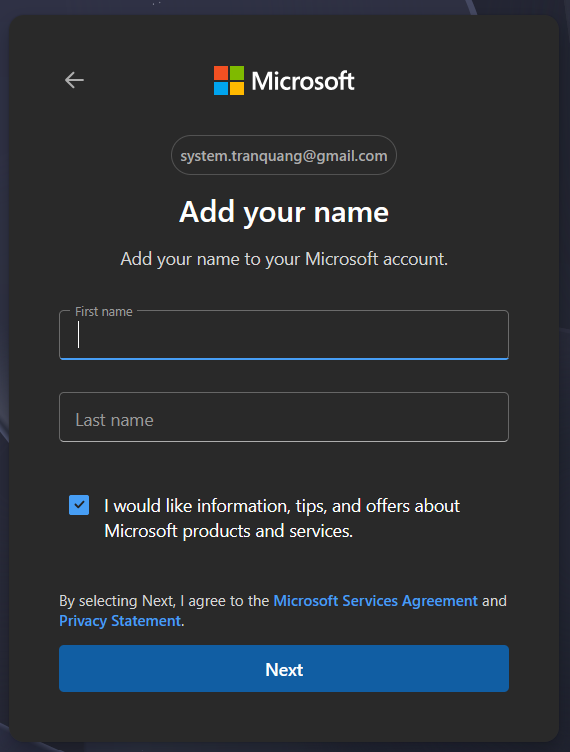Go back using the left arrow
This screenshot has height=752, width=570.
(74, 80)
